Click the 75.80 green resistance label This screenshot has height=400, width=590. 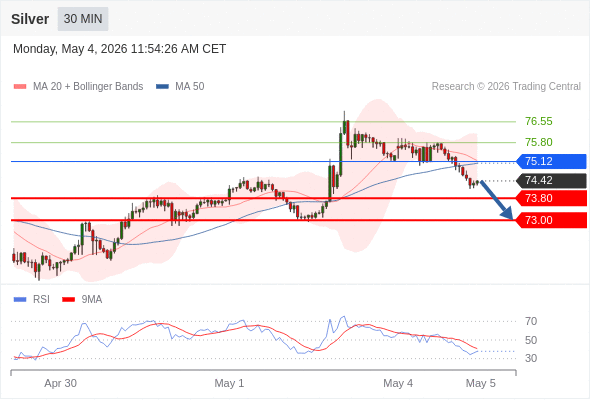click(x=539, y=142)
